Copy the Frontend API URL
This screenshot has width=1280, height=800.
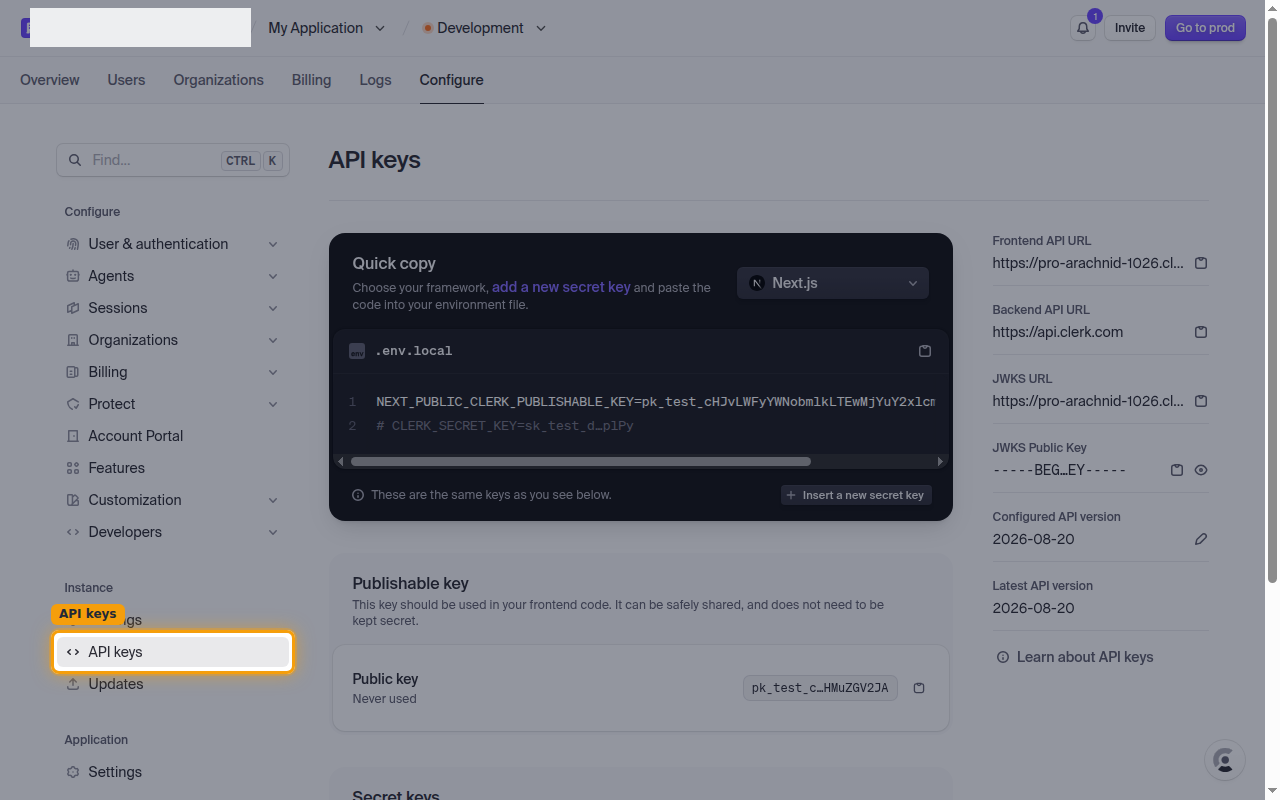coord(1201,263)
